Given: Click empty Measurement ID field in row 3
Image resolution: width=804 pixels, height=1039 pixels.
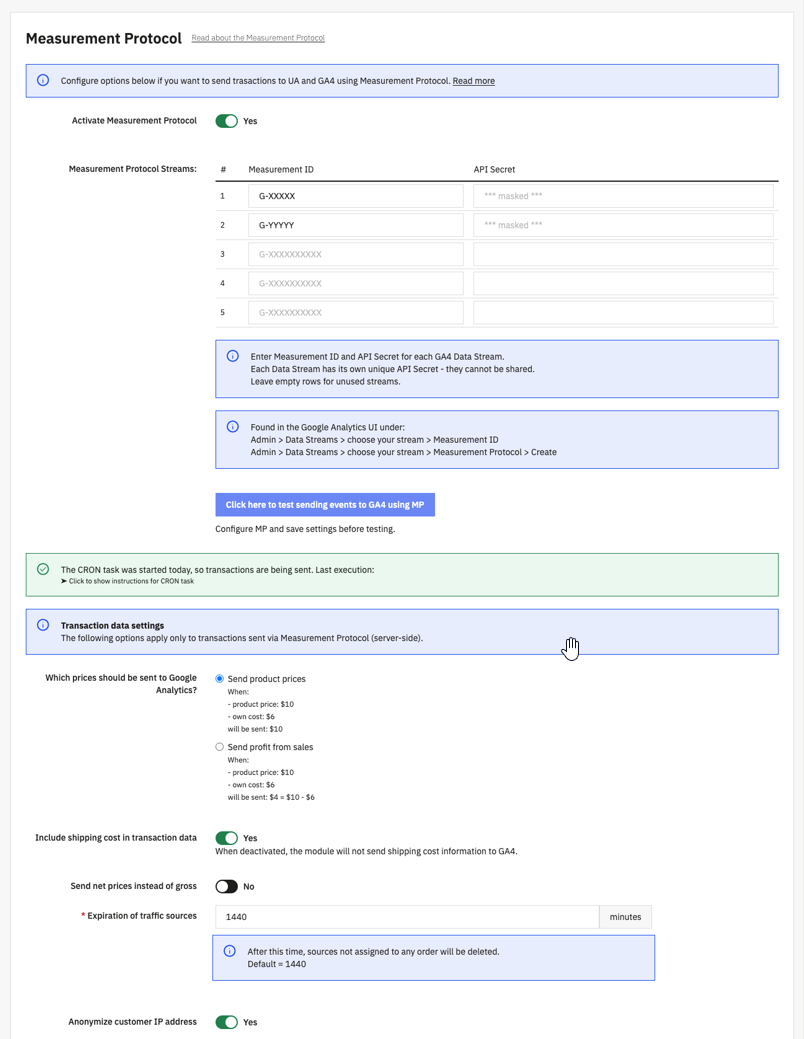Looking at the screenshot, I should pos(355,254).
